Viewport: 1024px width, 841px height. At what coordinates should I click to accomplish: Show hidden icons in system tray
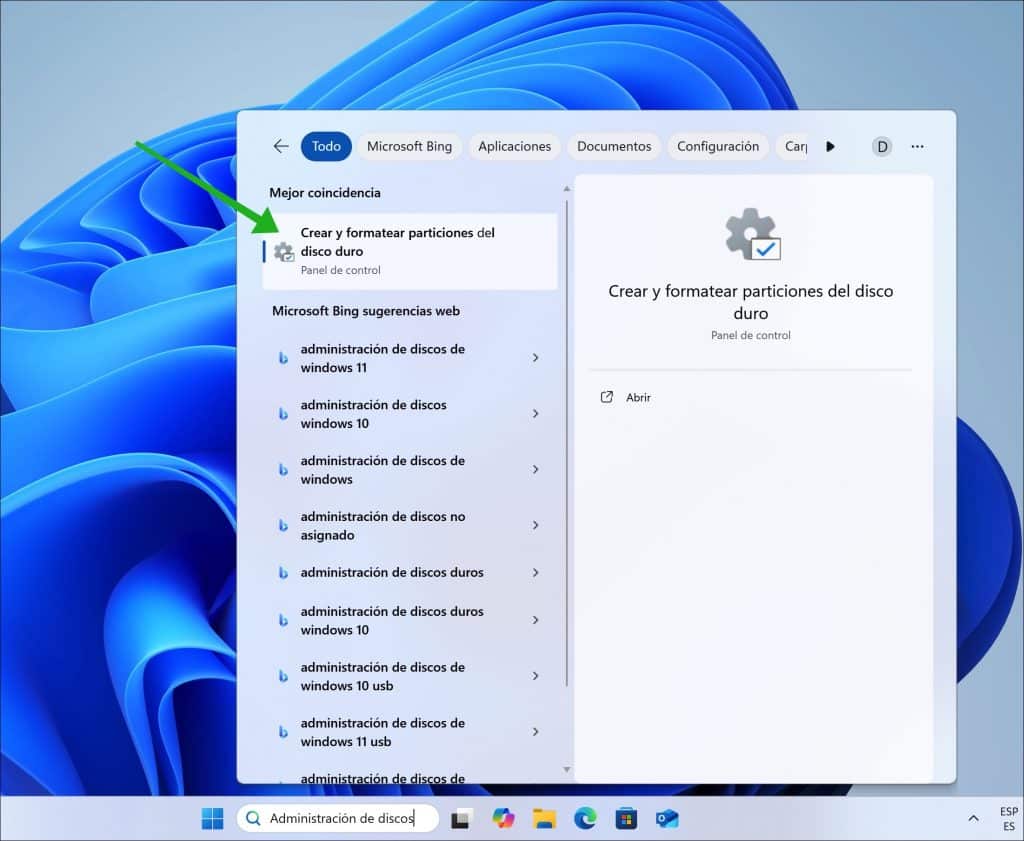coord(973,818)
